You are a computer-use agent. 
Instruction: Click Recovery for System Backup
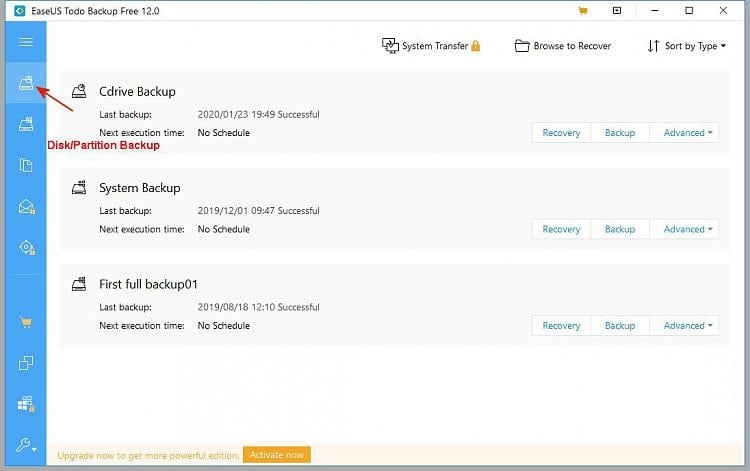561,230
